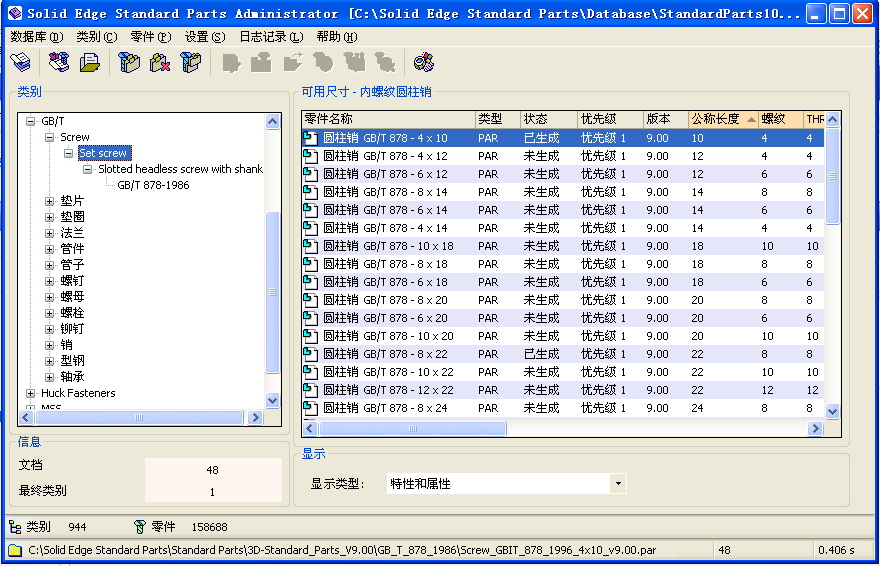Sort by 类型 column header

pos(498,119)
